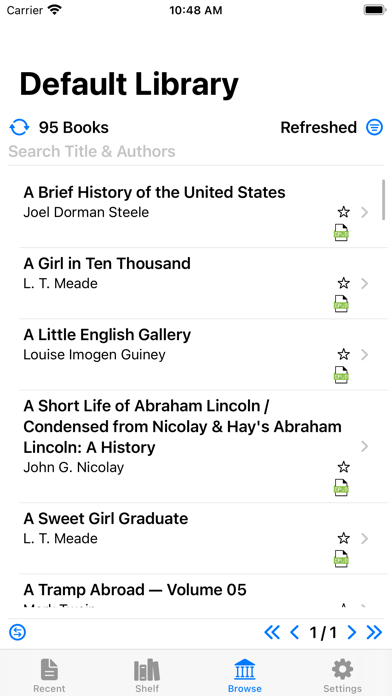392x696 pixels.
Task: Open the Settings tab
Action: coord(342,675)
